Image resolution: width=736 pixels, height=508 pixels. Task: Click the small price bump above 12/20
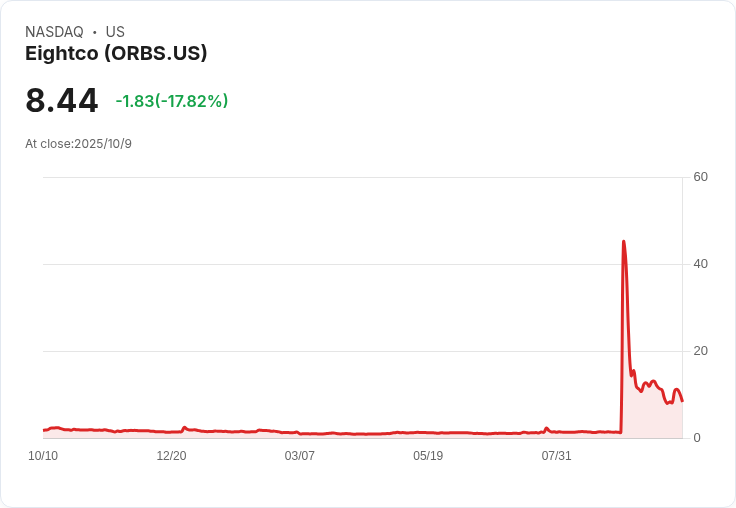pyautogui.click(x=185, y=427)
